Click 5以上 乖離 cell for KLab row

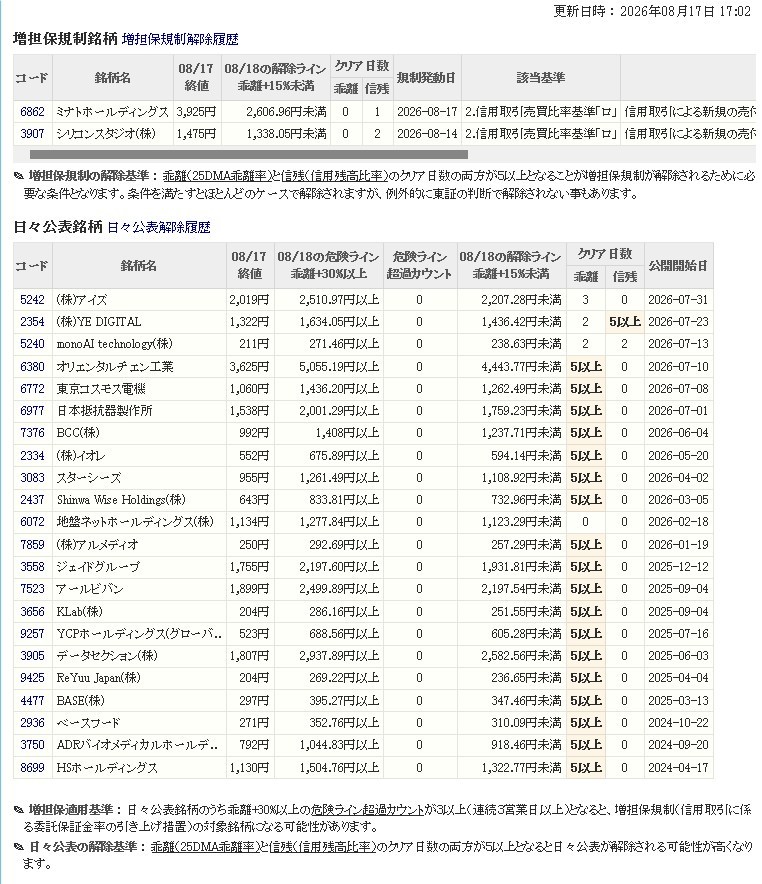[586, 611]
